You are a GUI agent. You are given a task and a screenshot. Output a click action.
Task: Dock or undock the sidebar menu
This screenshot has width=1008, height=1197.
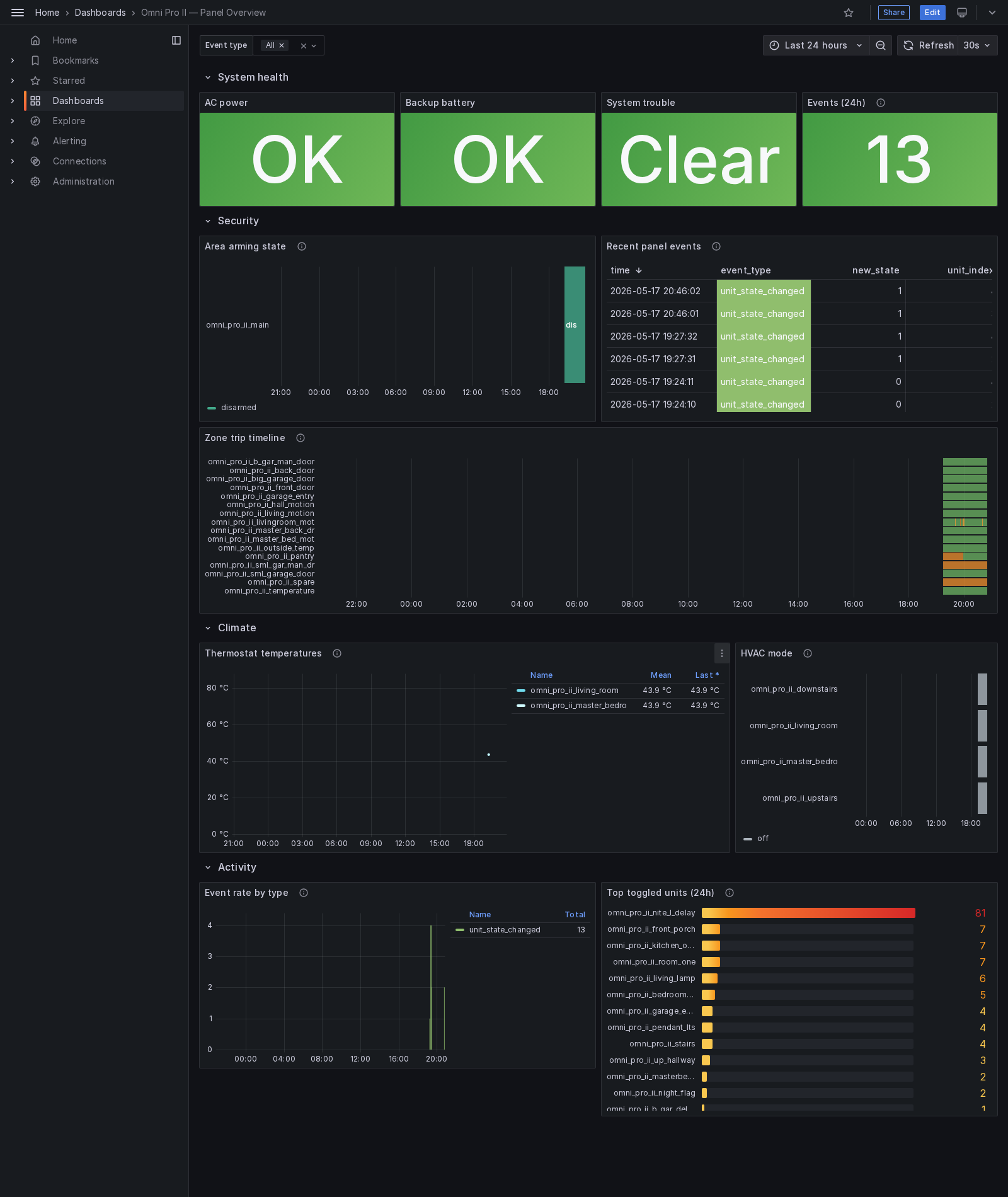[176, 40]
